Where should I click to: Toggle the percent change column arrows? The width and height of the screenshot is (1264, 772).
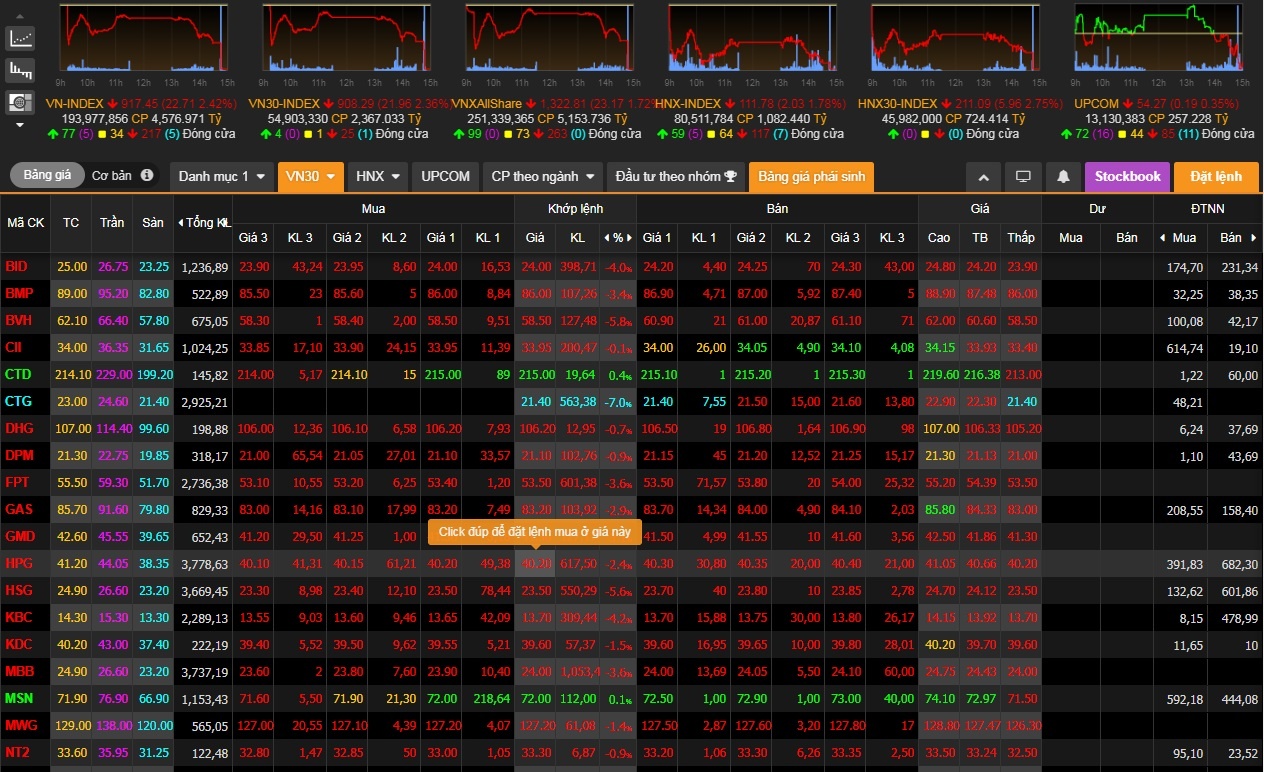619,238
